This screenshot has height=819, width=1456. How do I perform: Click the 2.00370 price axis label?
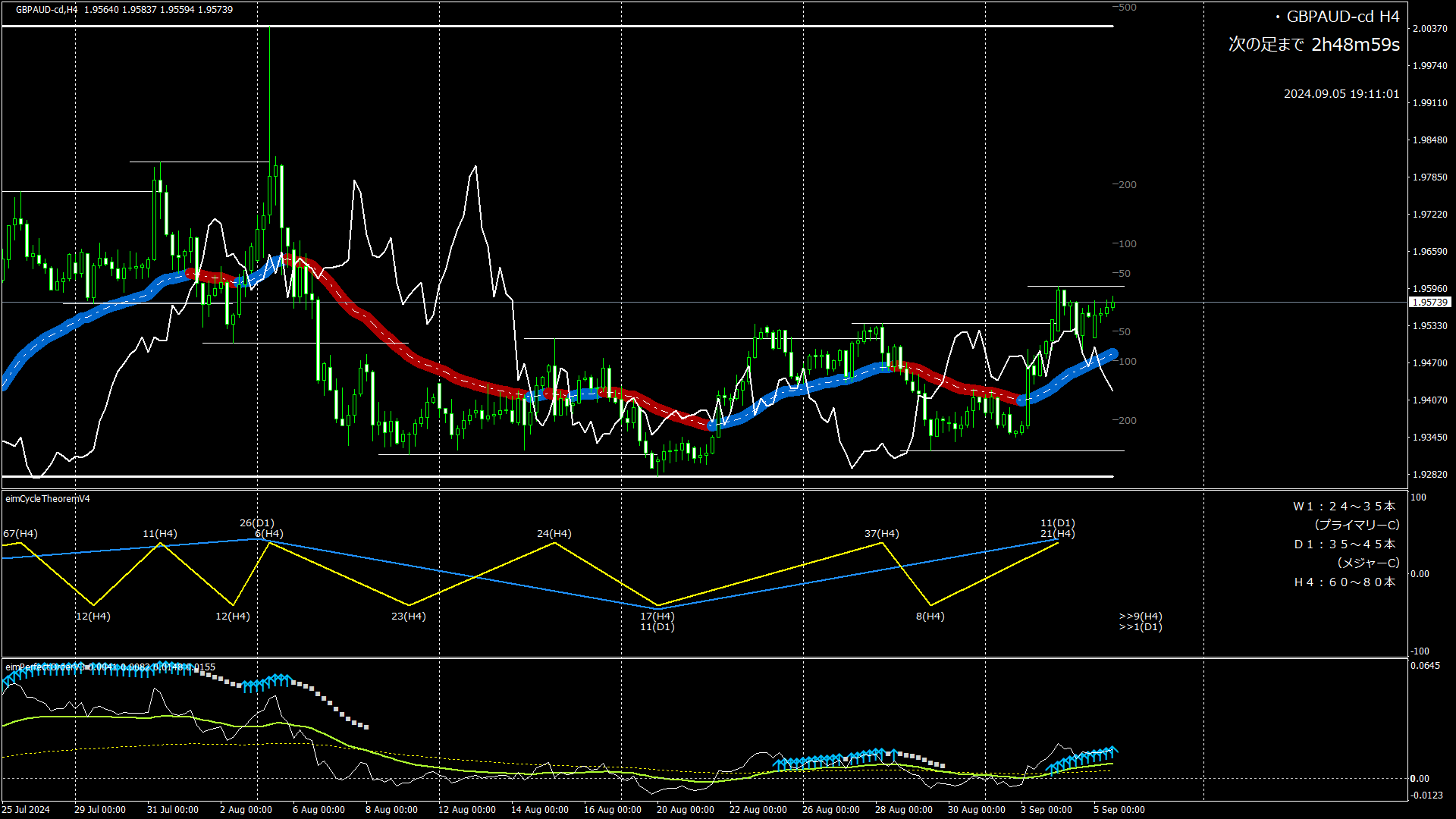tap(1429, 29)
